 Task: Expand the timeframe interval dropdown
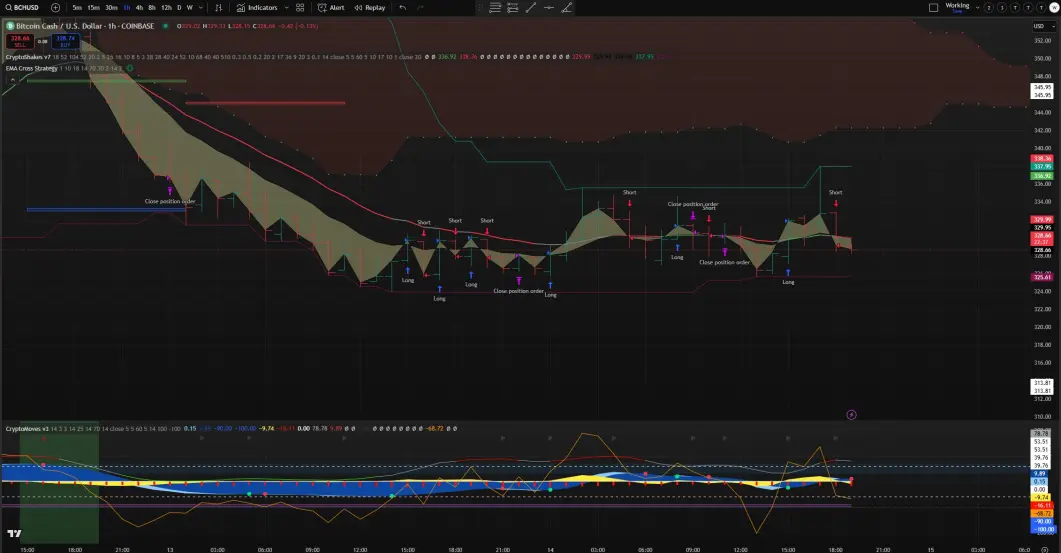[201, 7]
